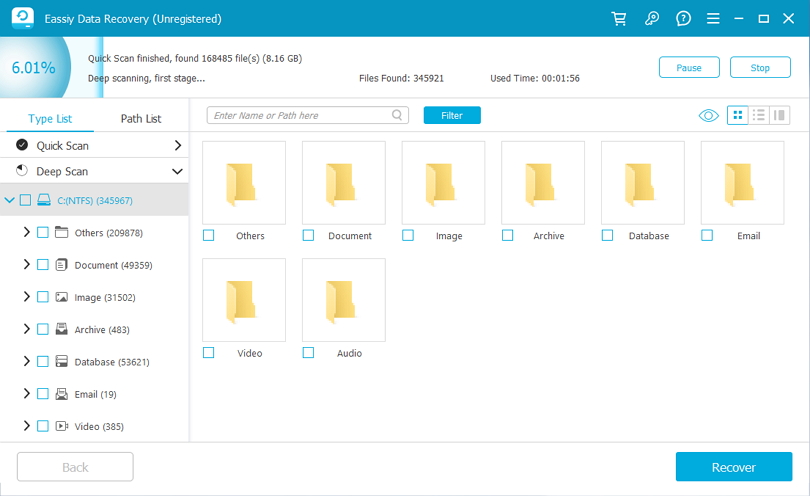Click the Document icon in tree
The image size is (810, 496).
tap(61, 265)
